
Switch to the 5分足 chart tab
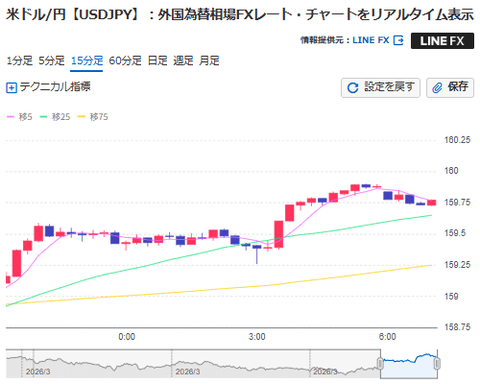51,61
